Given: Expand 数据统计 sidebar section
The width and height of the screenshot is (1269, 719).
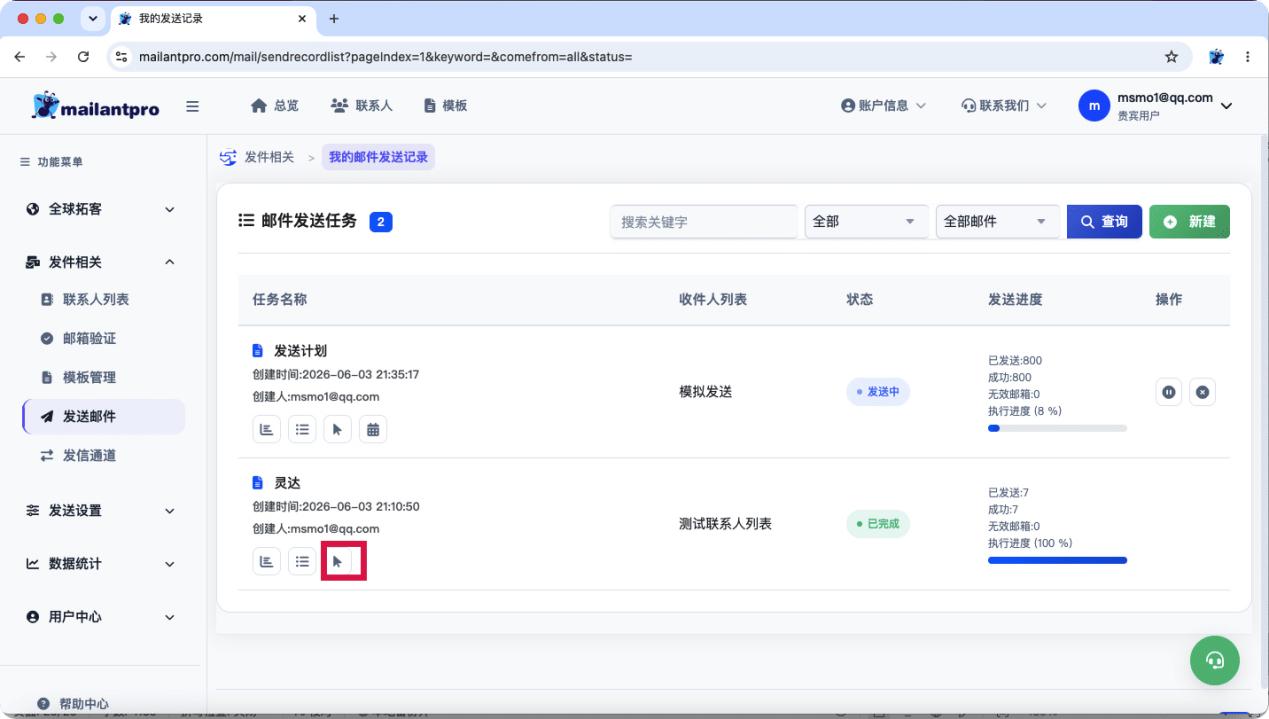Looking at the screenshot, I should [x=100, y=563].
